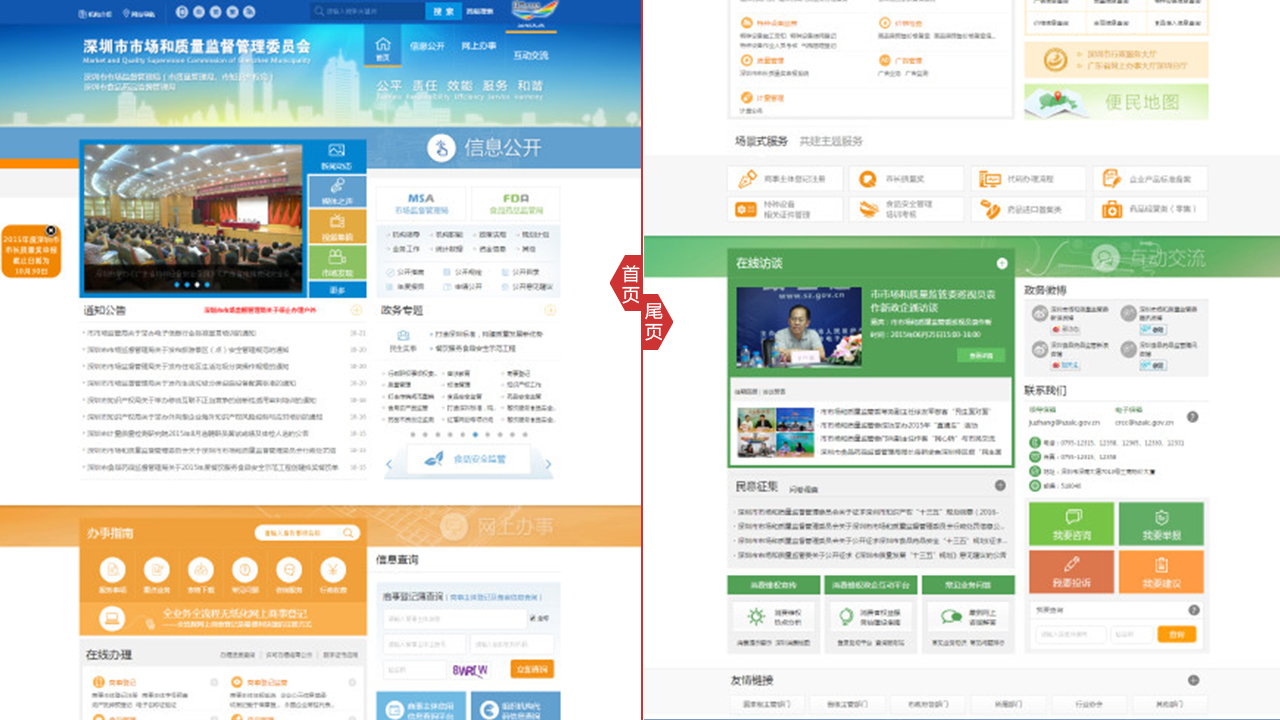Select the green 市场发现 camera icon tile
Image resolution: width=1280 pixels, height=720 pixels.
[336, 262]
